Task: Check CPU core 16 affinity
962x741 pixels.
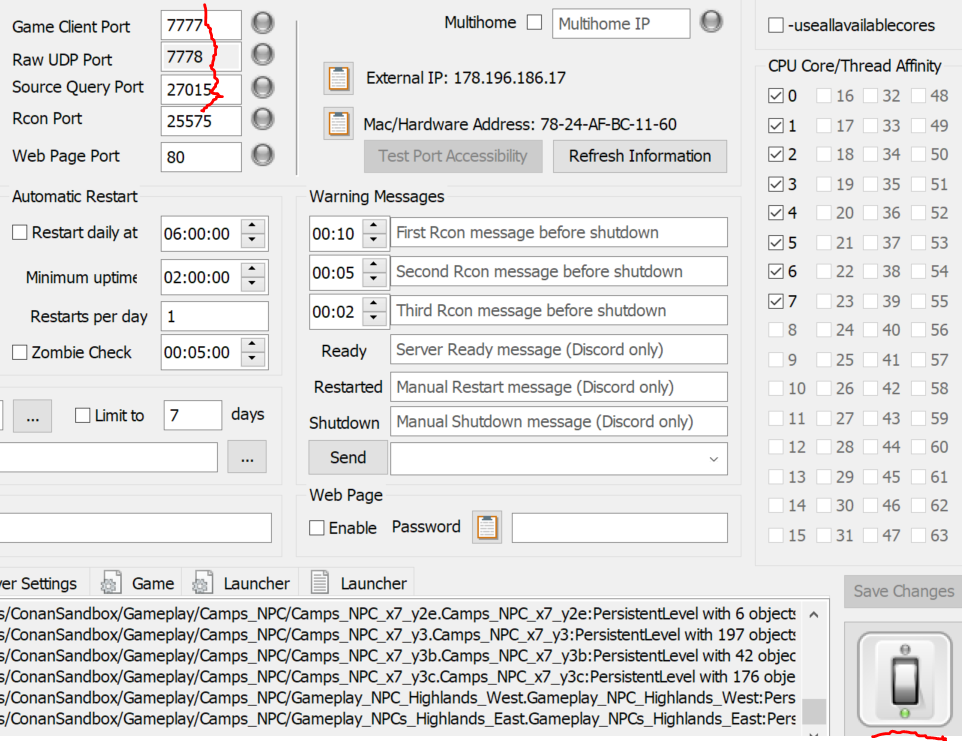Action: pos(824,96)
